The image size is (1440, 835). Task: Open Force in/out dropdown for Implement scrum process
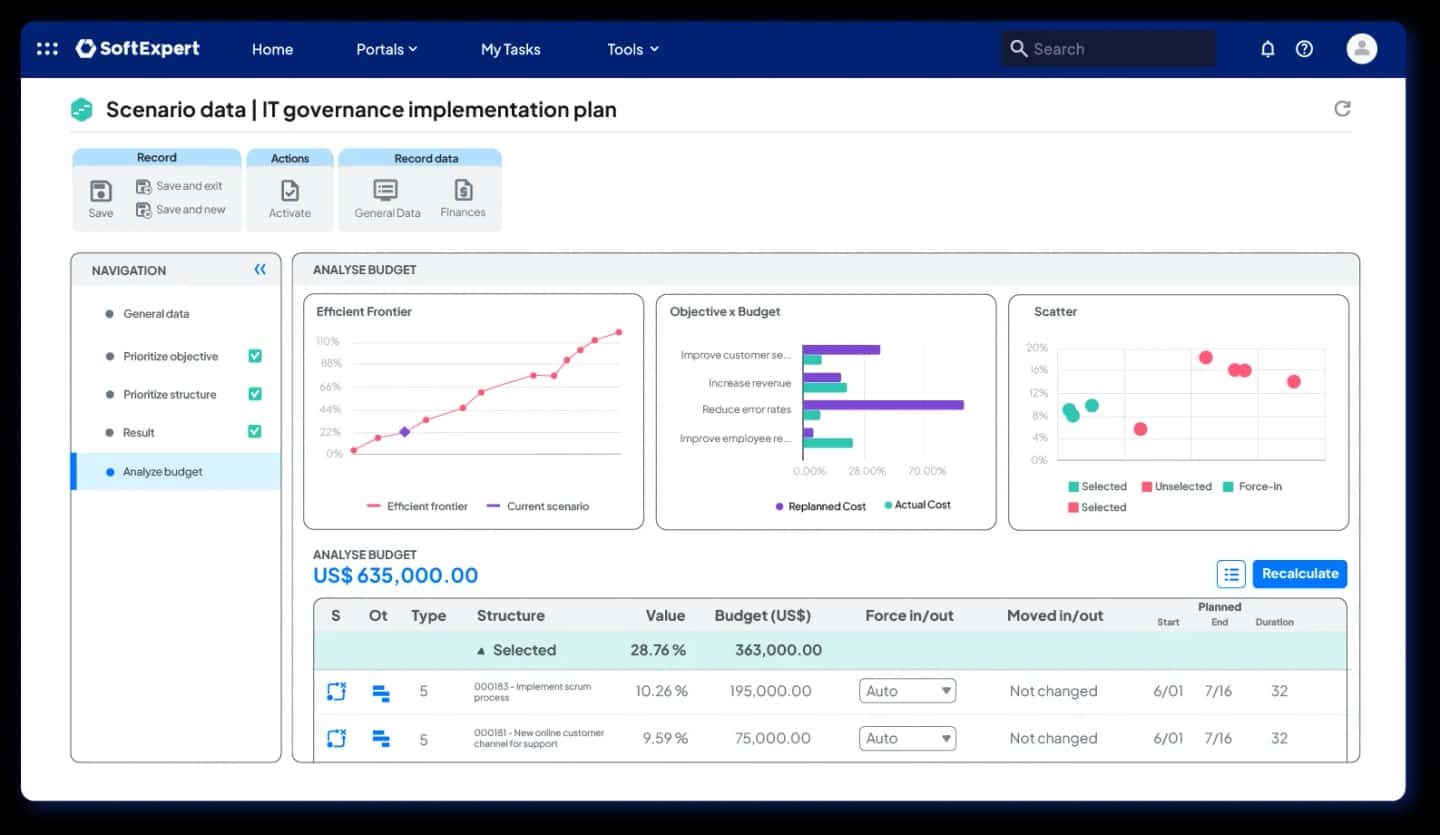click(x=907, y=691)
